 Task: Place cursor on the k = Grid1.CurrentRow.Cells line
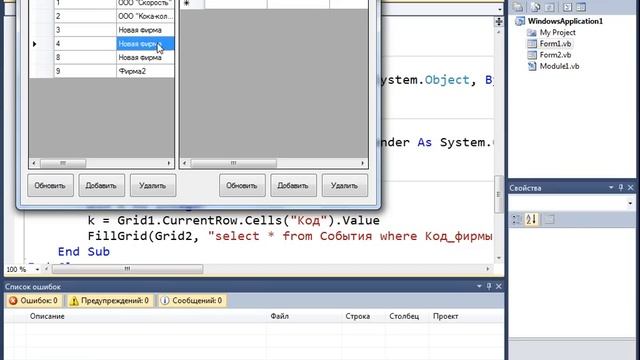pyautogui.click(x=233, y=220)
